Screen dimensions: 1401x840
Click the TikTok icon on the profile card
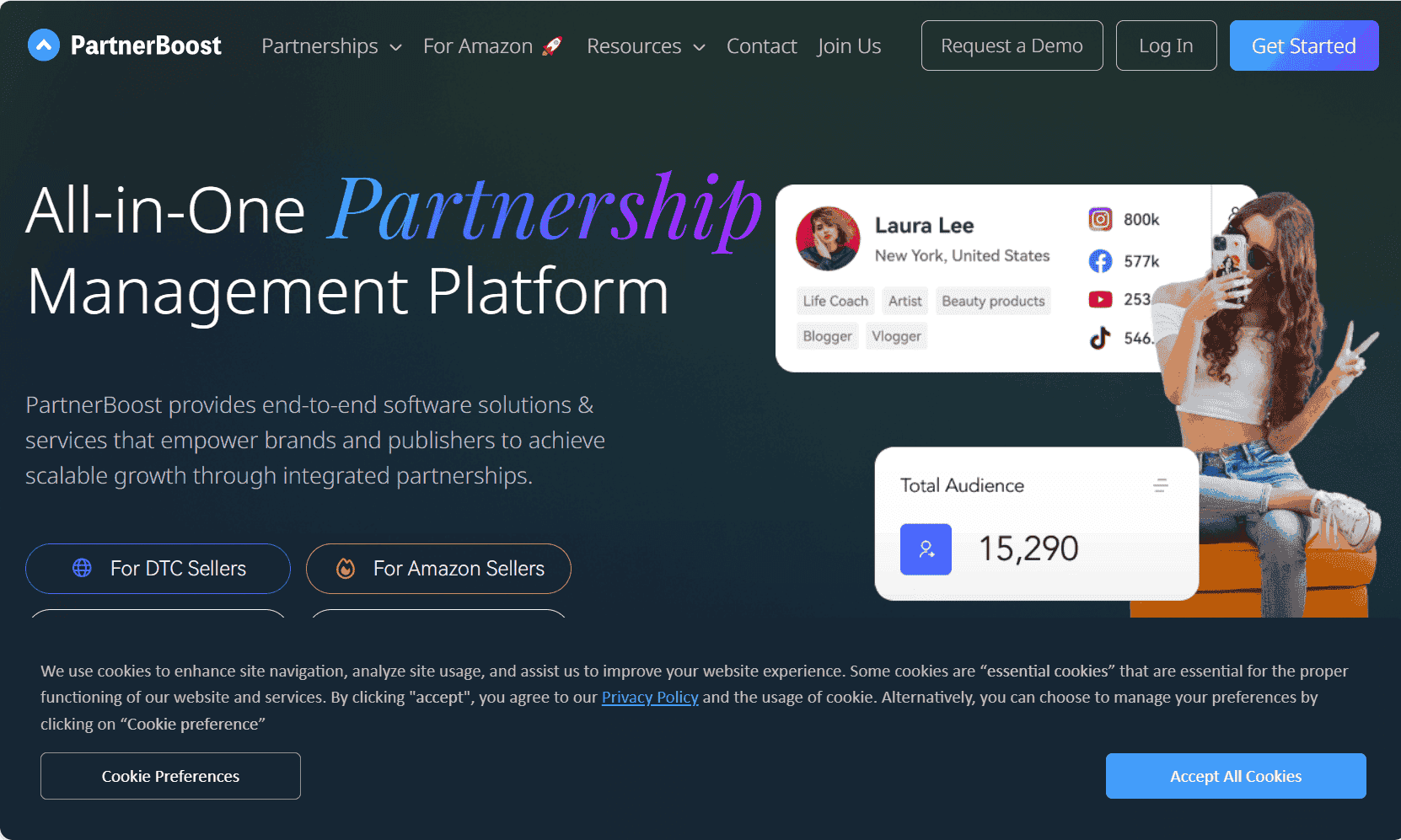[x=1099, y=337]
